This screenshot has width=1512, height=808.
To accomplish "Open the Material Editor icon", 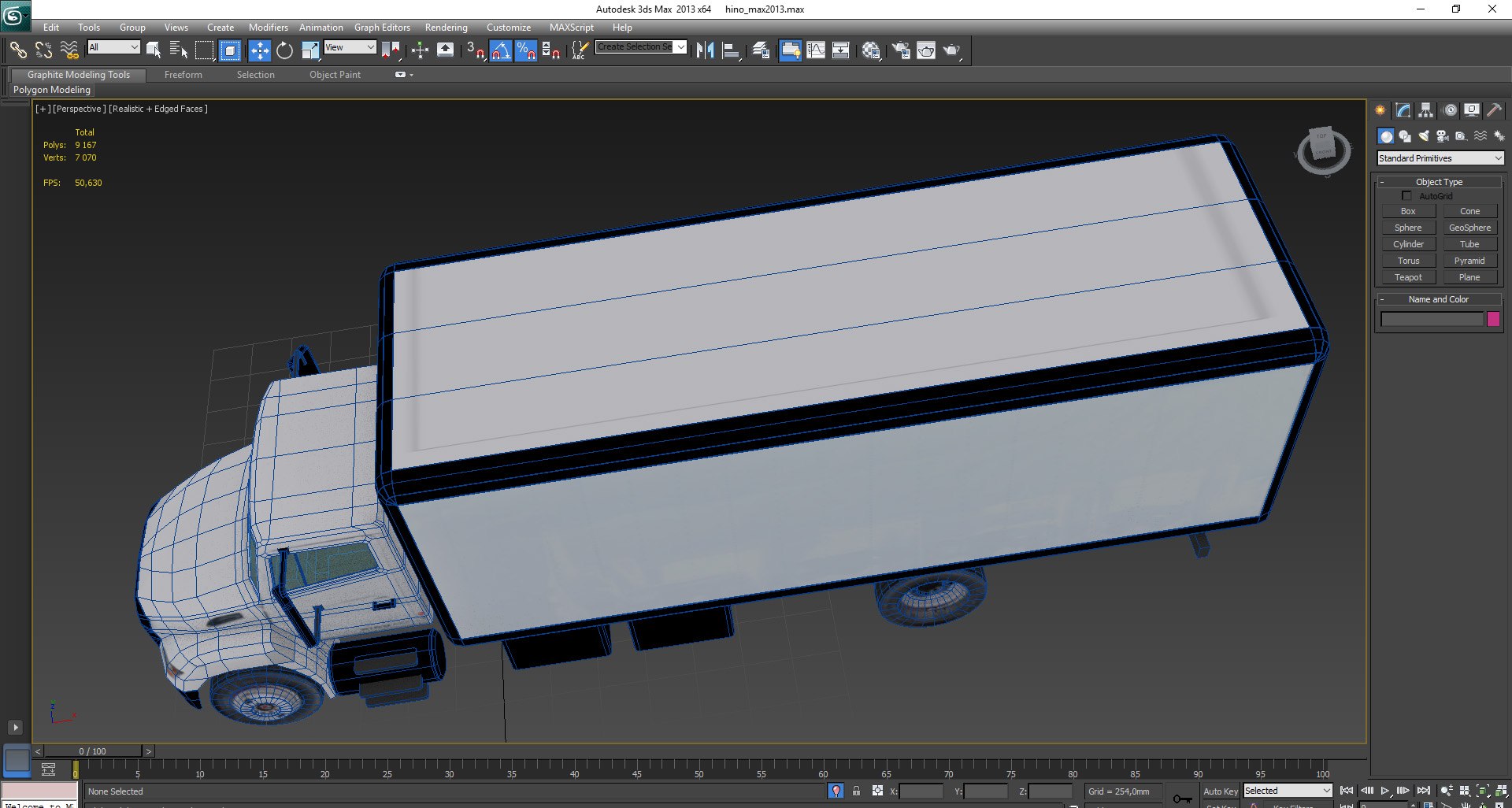I will pos(871,50).
